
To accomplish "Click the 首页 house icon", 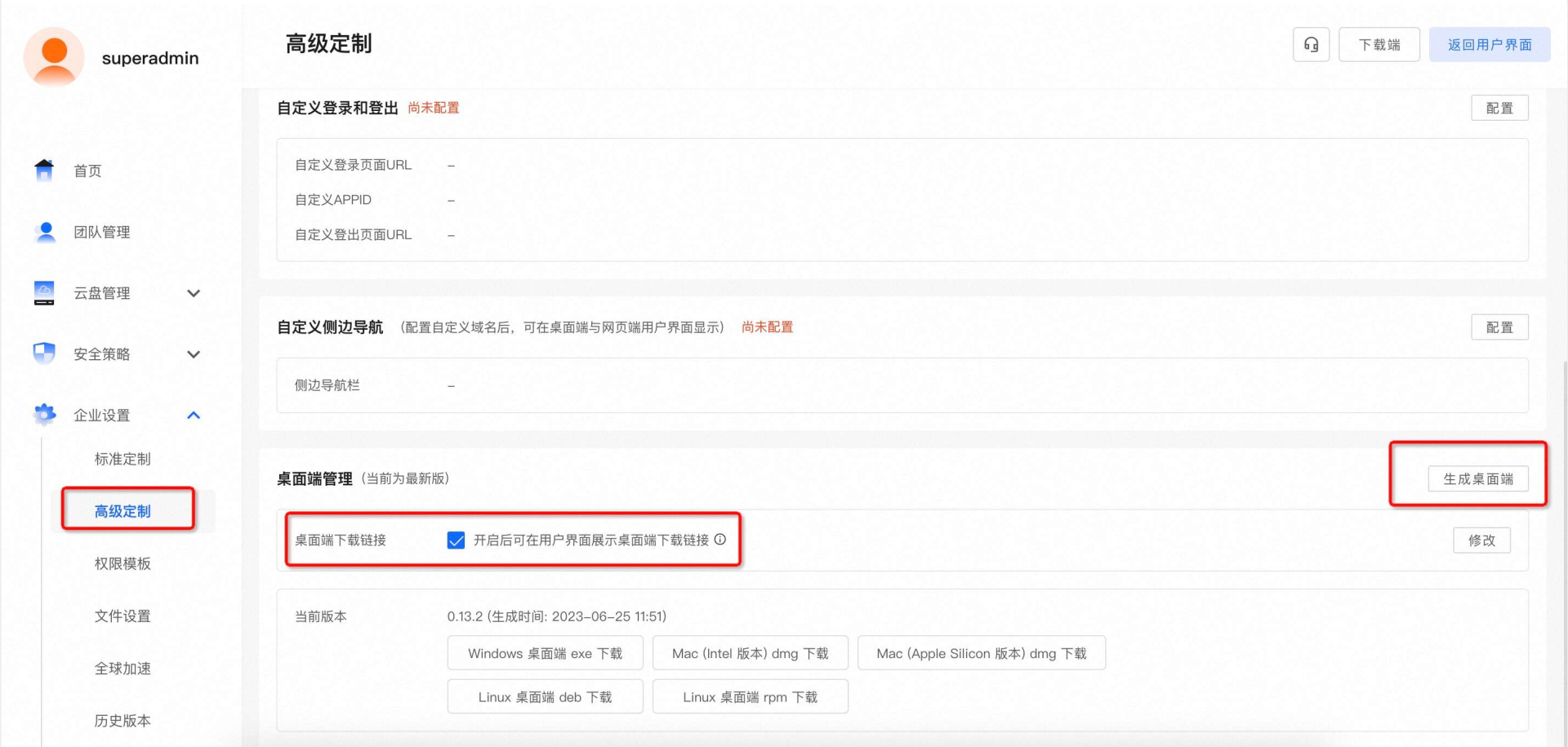I will coord(44,170).
